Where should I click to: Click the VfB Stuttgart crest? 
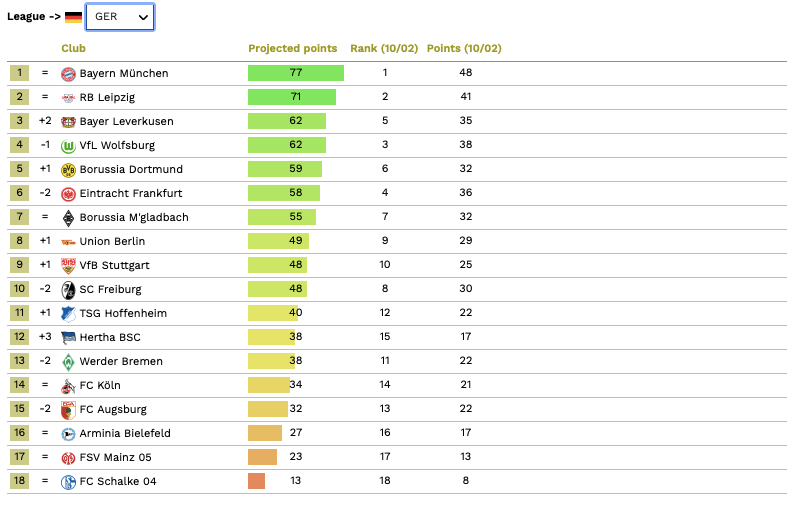pos(68,265)
